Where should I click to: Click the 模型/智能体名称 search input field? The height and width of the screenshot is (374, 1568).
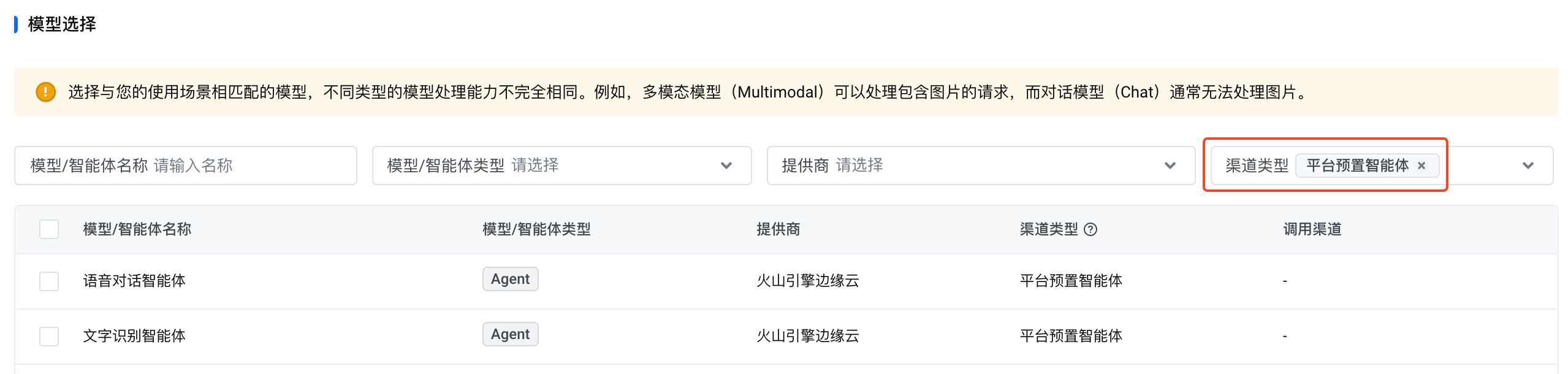click(245, 166)
